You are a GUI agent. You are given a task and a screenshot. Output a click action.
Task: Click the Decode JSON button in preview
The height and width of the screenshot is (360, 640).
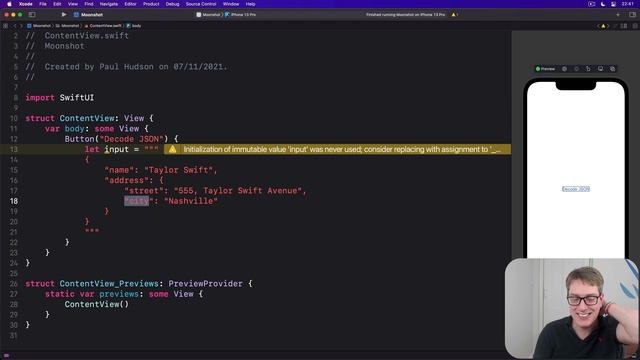(576, 189)
